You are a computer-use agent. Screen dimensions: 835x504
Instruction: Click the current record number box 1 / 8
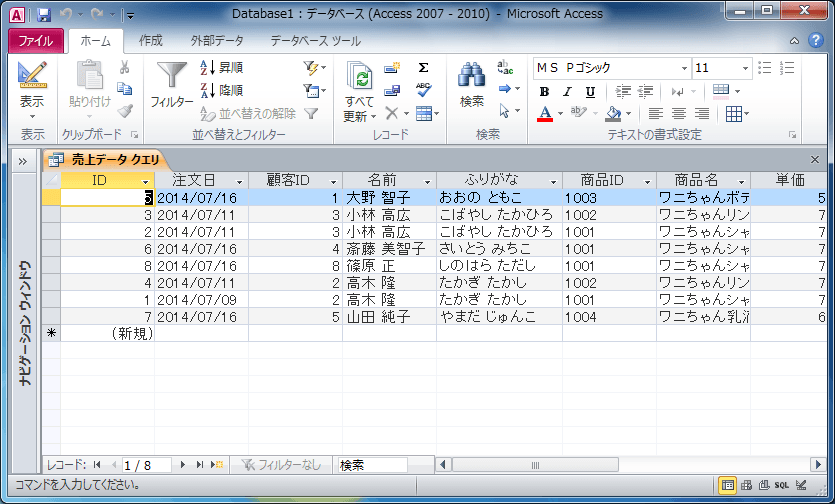pyautogui.click(x=146, y=465)
